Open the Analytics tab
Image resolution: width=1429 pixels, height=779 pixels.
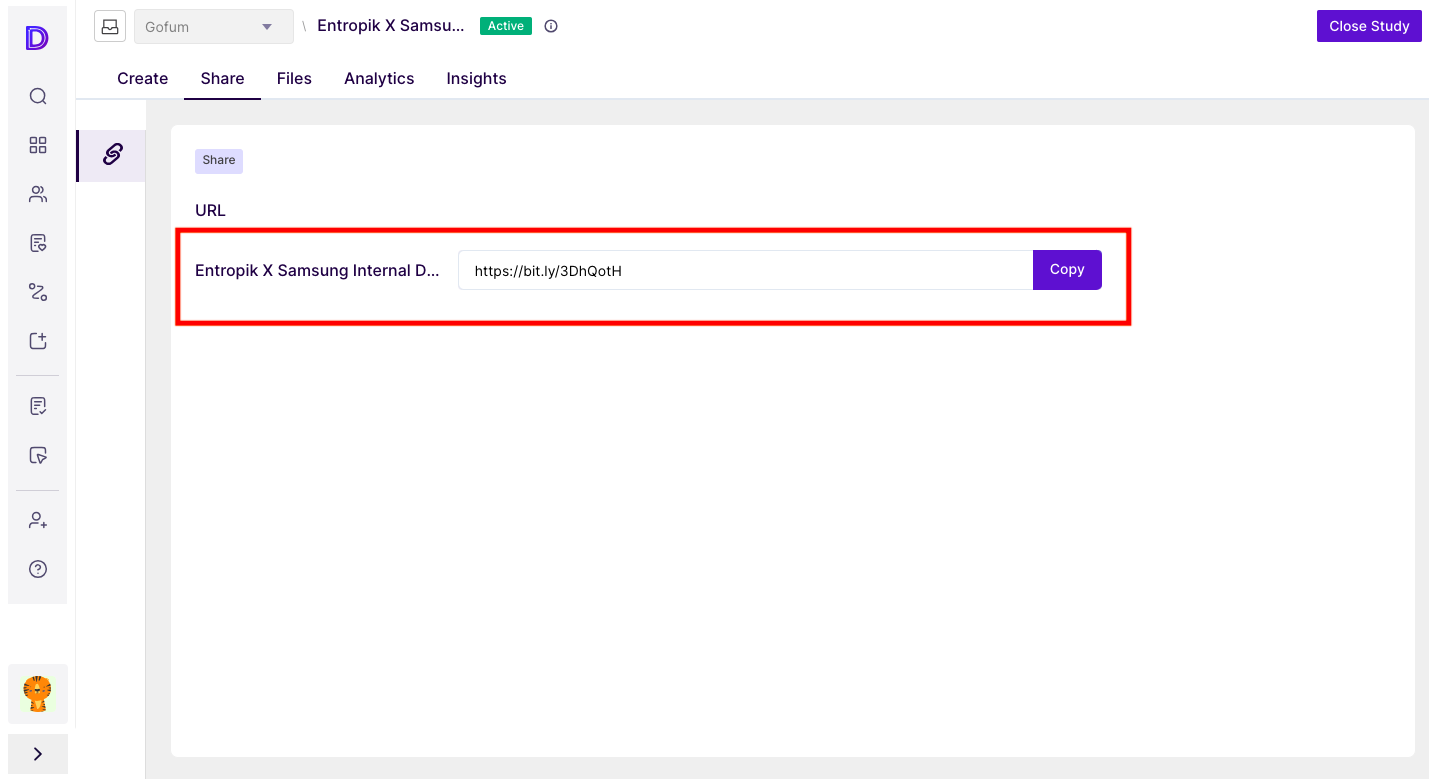click(379, 78)
